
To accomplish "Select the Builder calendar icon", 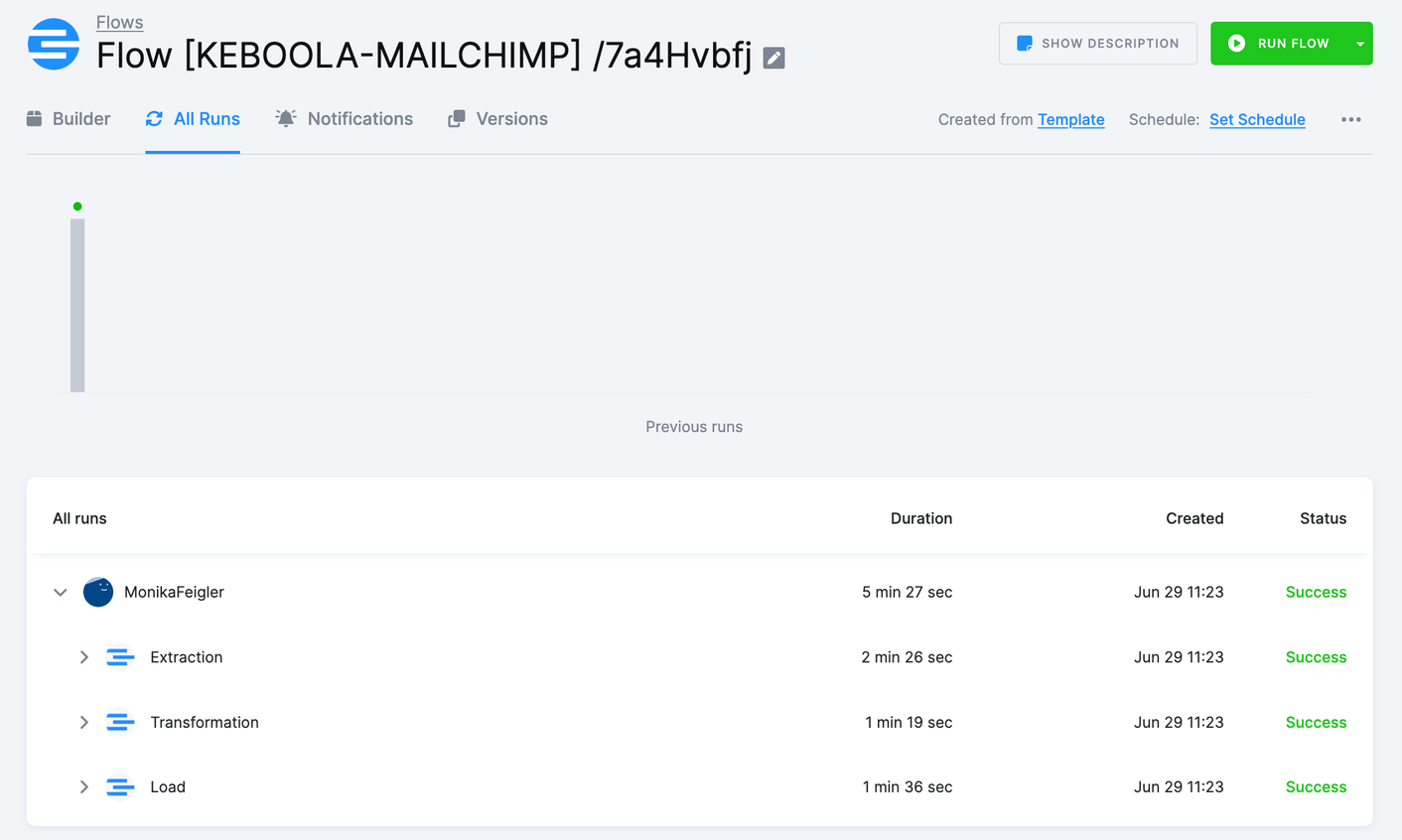I will 34,118.
